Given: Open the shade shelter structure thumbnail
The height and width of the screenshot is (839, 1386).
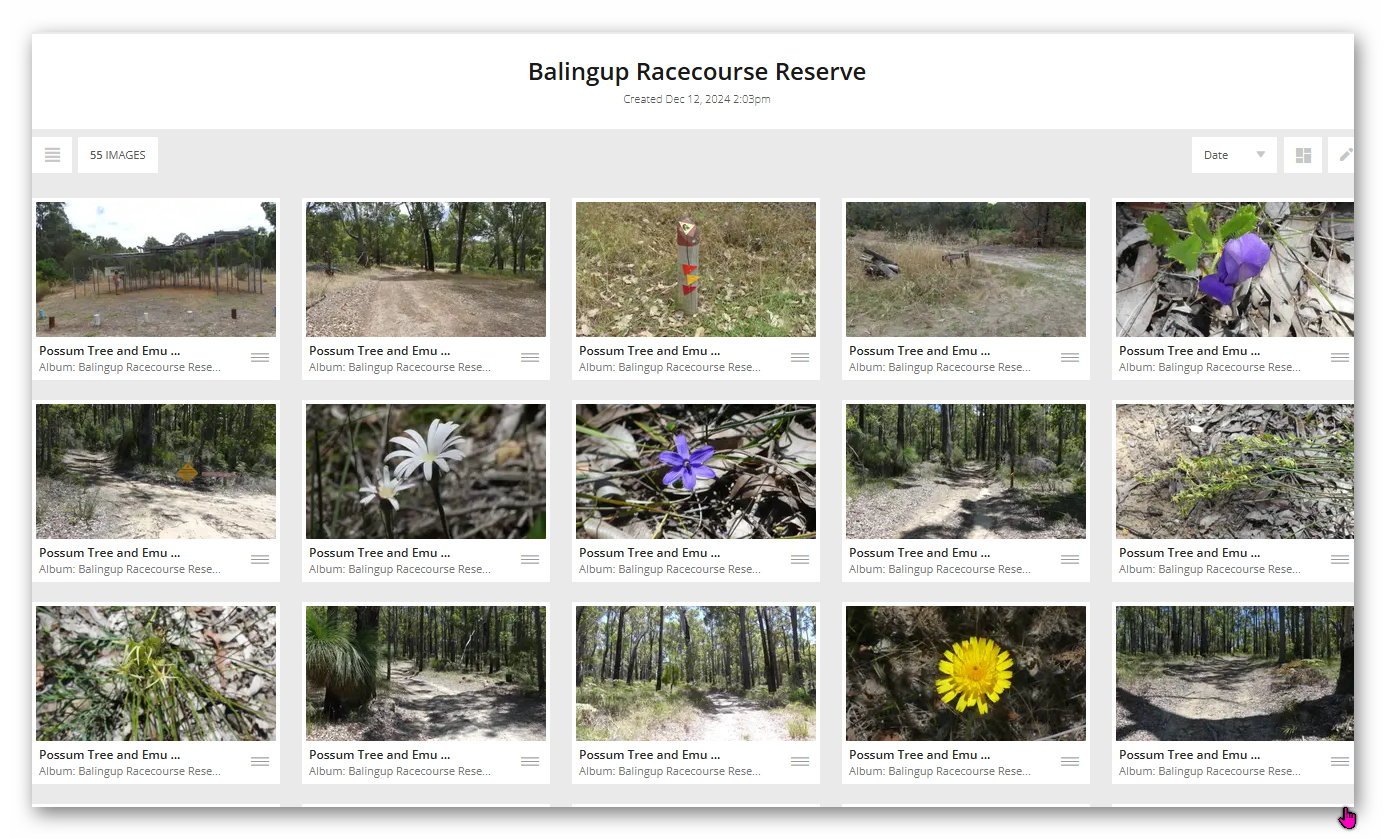Looking at the screenshot, I should pos(155,269).
